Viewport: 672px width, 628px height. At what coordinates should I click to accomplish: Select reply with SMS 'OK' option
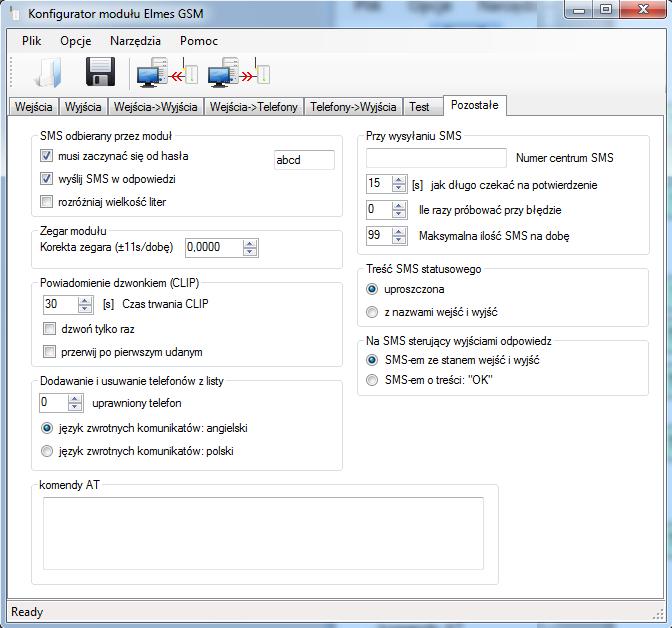pyautogui.click(x=372, y=380)
